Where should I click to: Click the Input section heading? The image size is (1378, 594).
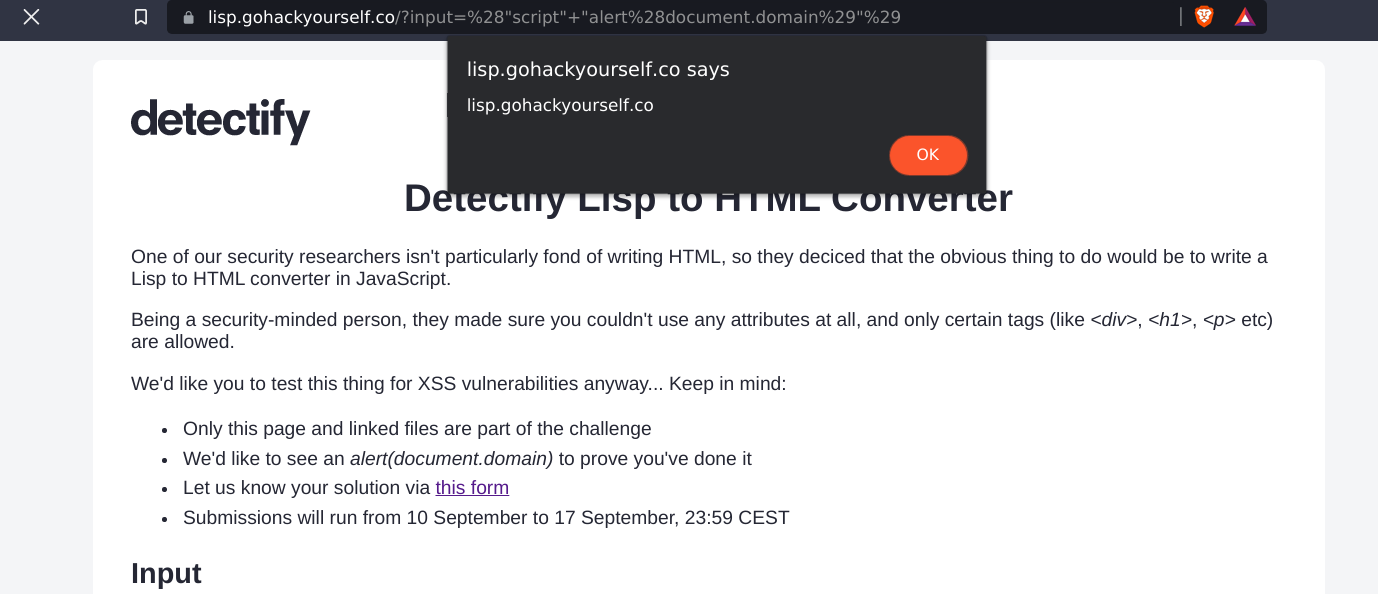click(166, 573)
